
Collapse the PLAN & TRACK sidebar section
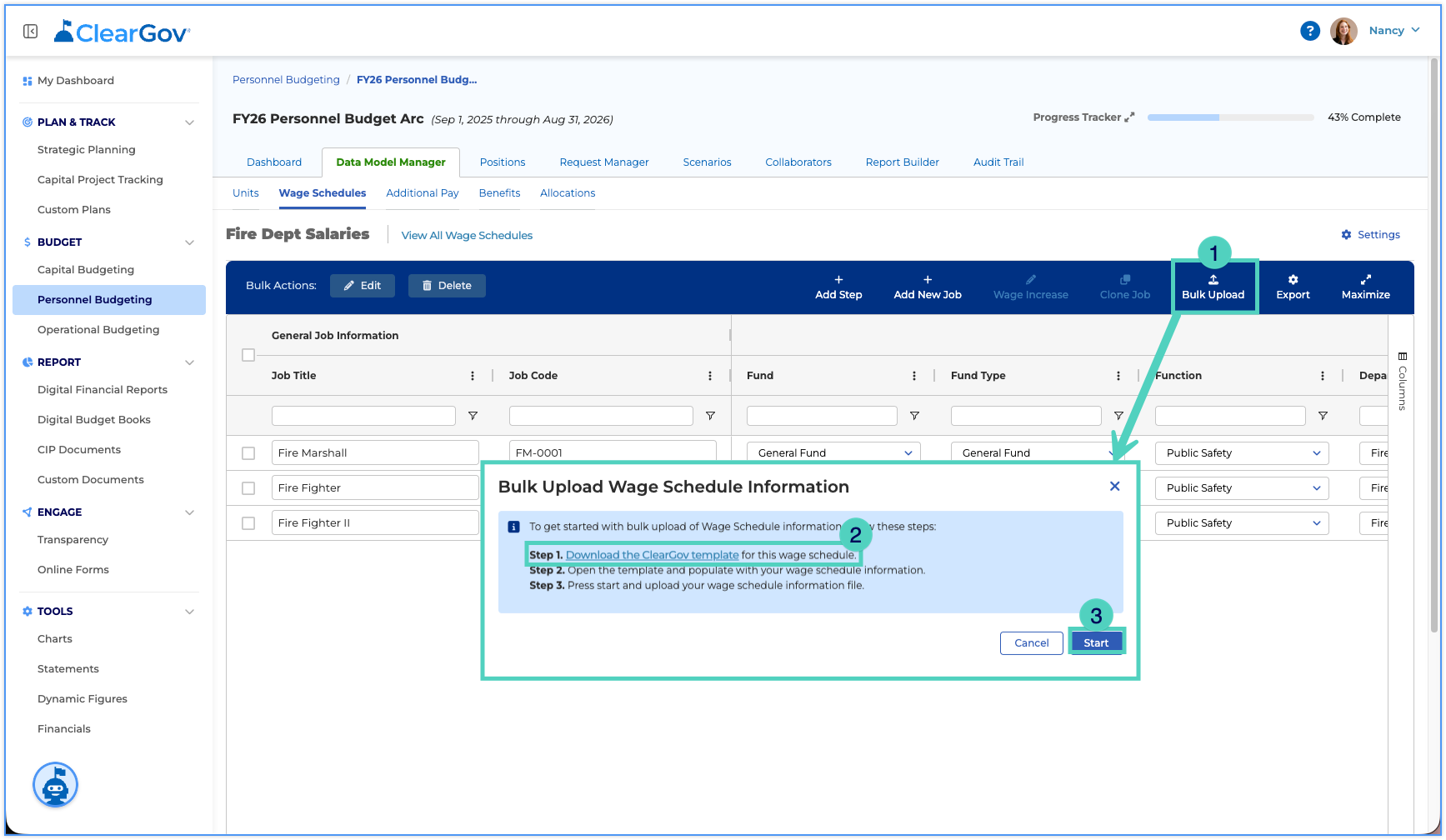189,122
